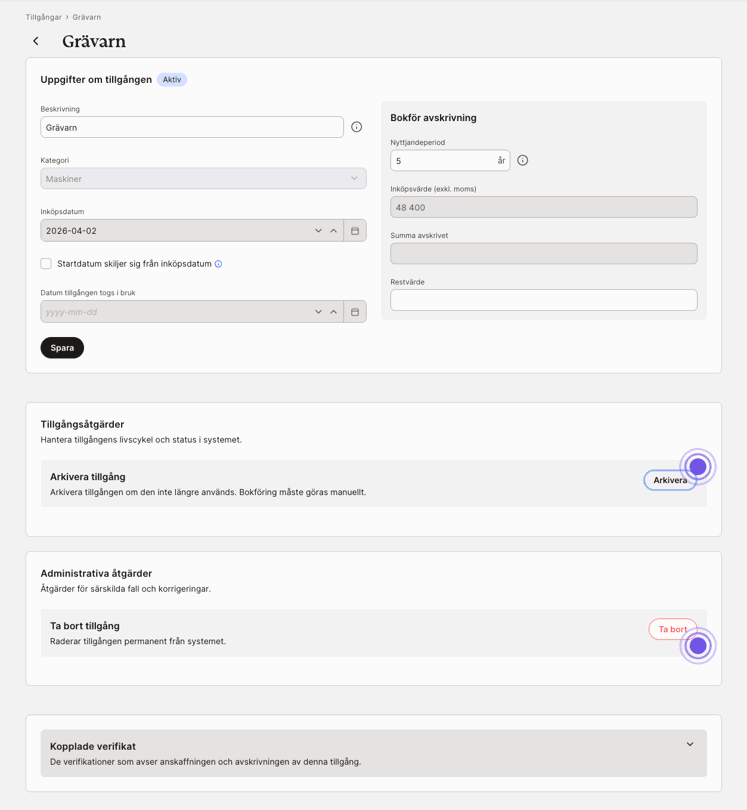Enable Startdatum skiljer sig från inköpsdatum checkbox
The height and width of the screenshot is (810, 747).
pyautogui.click(x=46, y=264)
